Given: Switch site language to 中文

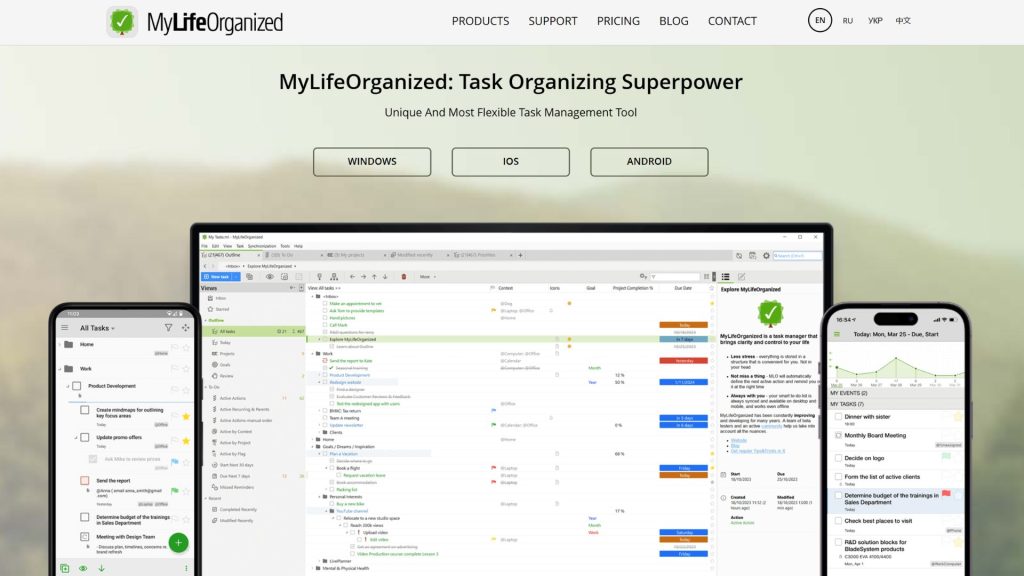Looking at the screenshot, I should (x=903, y=21).
